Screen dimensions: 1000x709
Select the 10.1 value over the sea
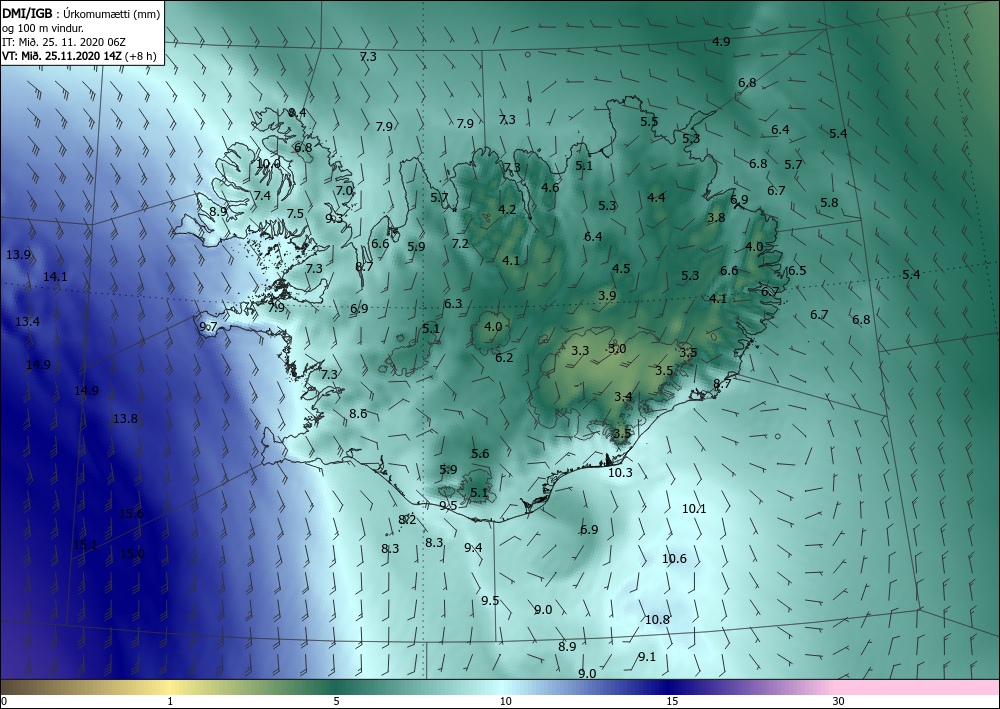(x=694, y=509)
